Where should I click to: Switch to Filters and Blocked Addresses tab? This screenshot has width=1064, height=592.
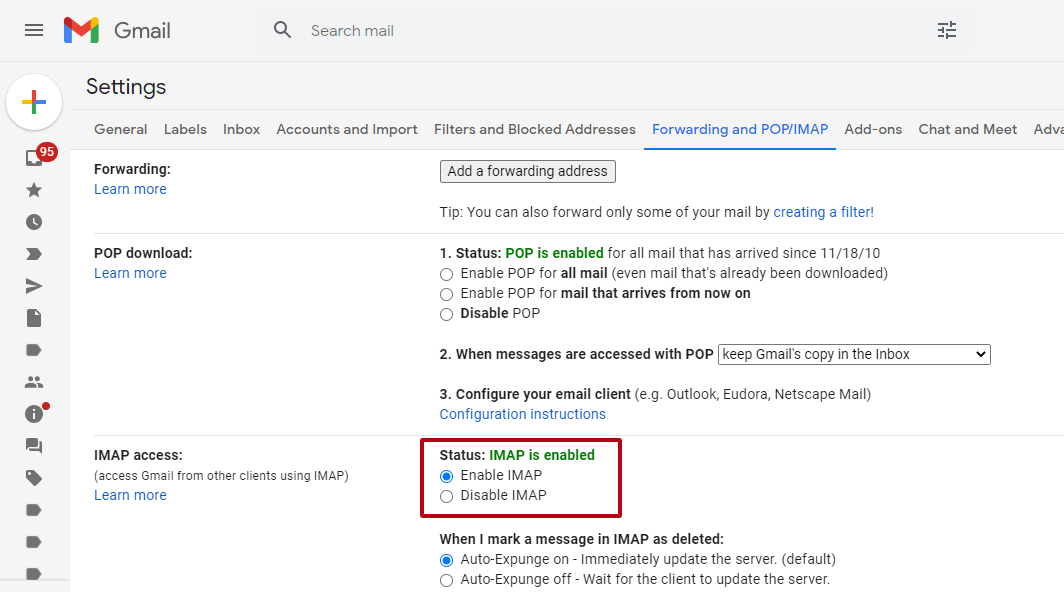click(x=535, y=129)
